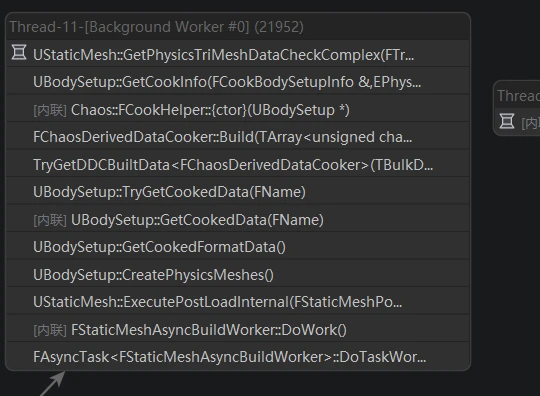
Task: Select the Thread-11 Background Worker #0 header
Action: click(x=238, y=27)
